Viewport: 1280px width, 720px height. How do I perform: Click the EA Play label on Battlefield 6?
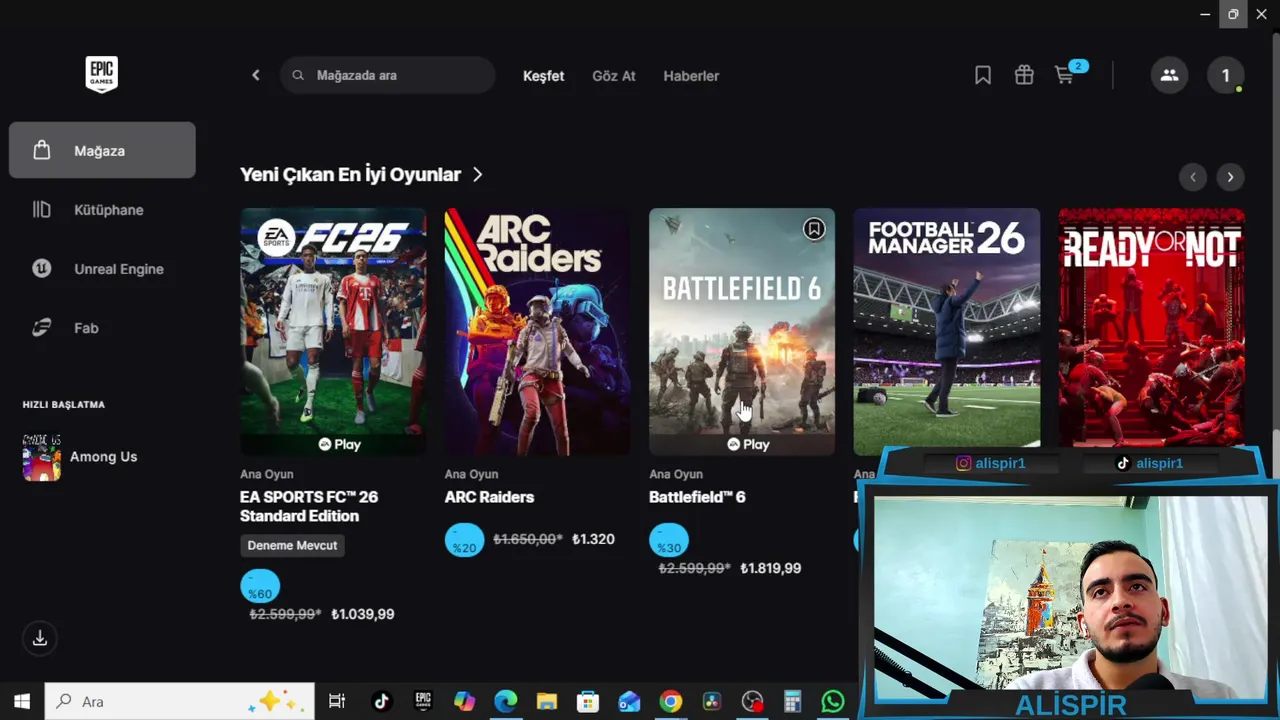pos(747,444)
